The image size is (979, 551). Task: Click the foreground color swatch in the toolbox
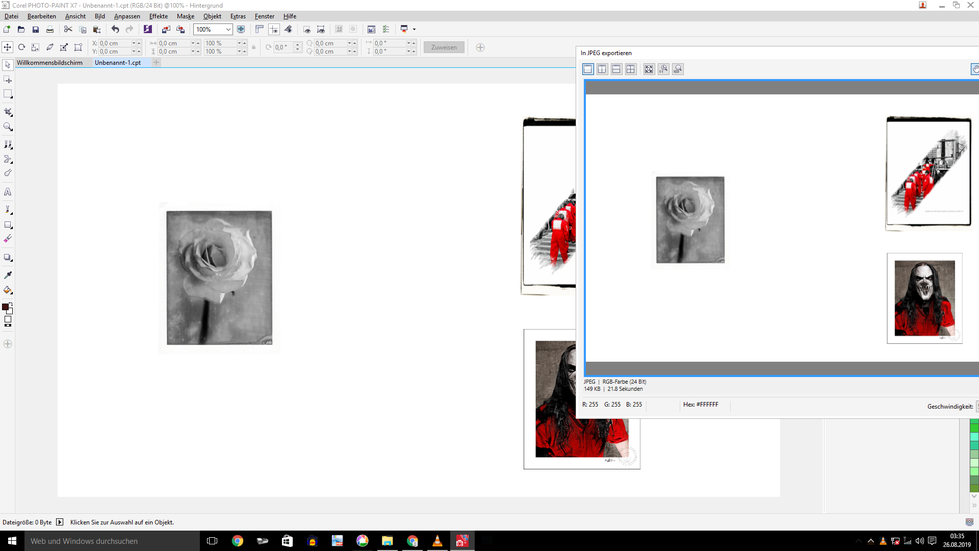click(x=6, y=307)
